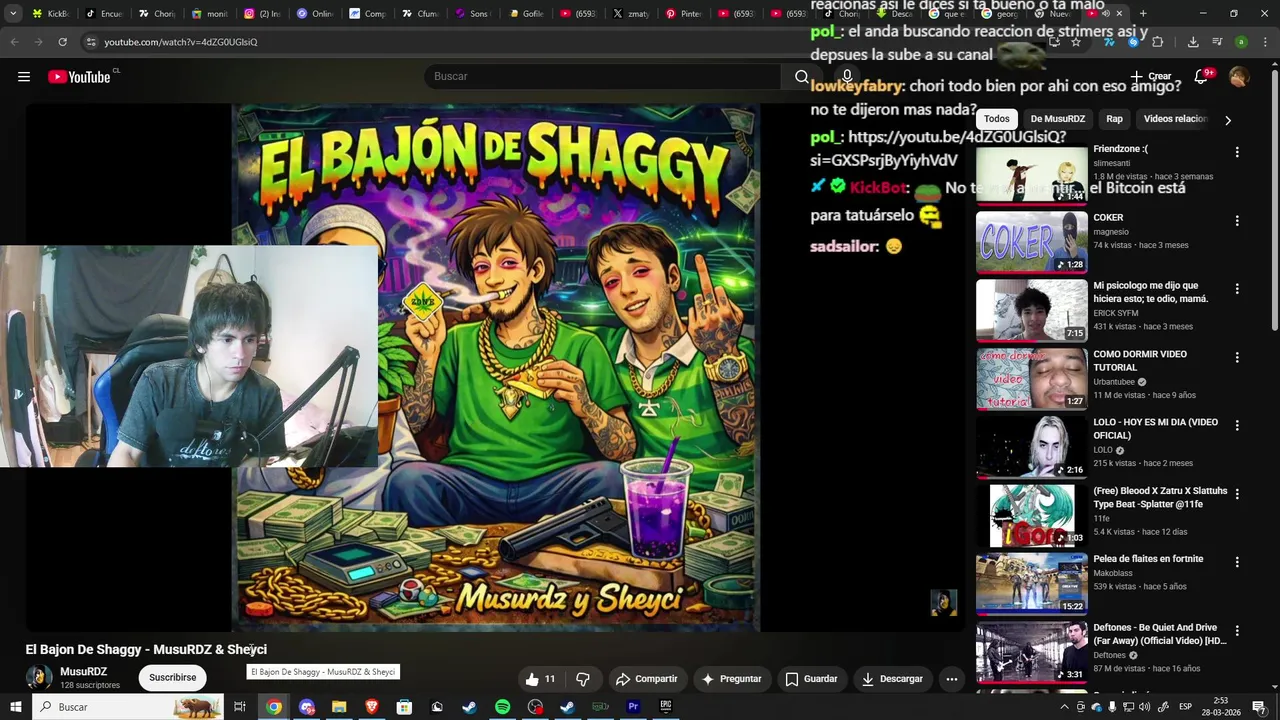1280x720 pixels.
Task: Open the Chrome tab search dropdown
Action: pyautogui.click(x=14, y=14)
